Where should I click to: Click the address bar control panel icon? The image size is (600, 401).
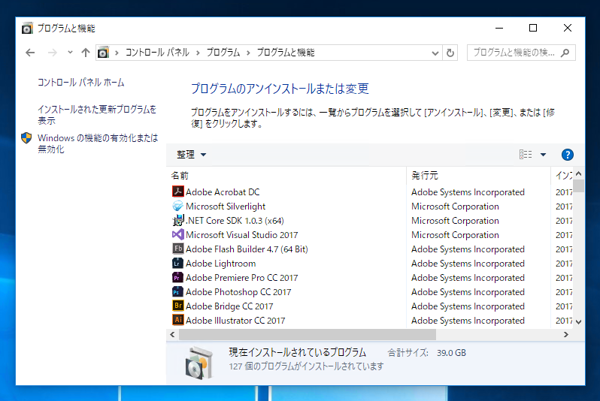103,52
